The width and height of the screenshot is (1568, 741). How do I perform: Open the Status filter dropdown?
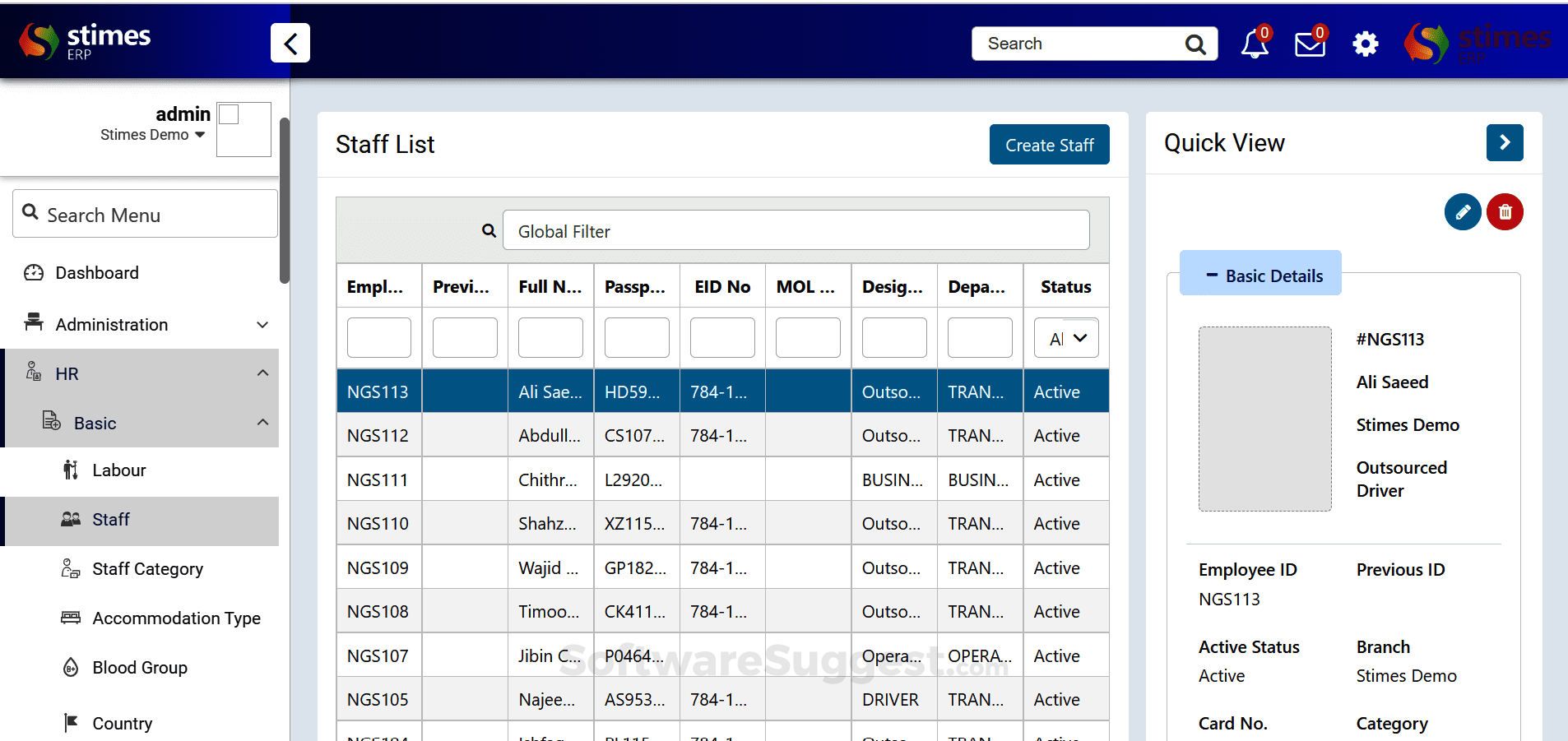pos(1066,337)
